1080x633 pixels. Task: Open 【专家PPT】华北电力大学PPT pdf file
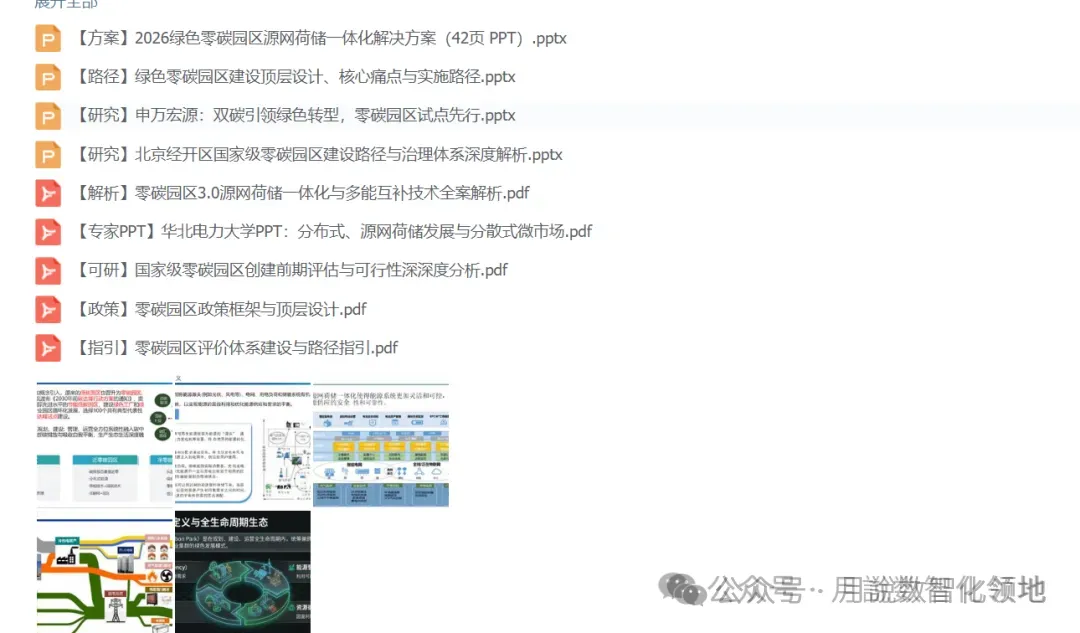pyautogui.click(x=333, y=231)
